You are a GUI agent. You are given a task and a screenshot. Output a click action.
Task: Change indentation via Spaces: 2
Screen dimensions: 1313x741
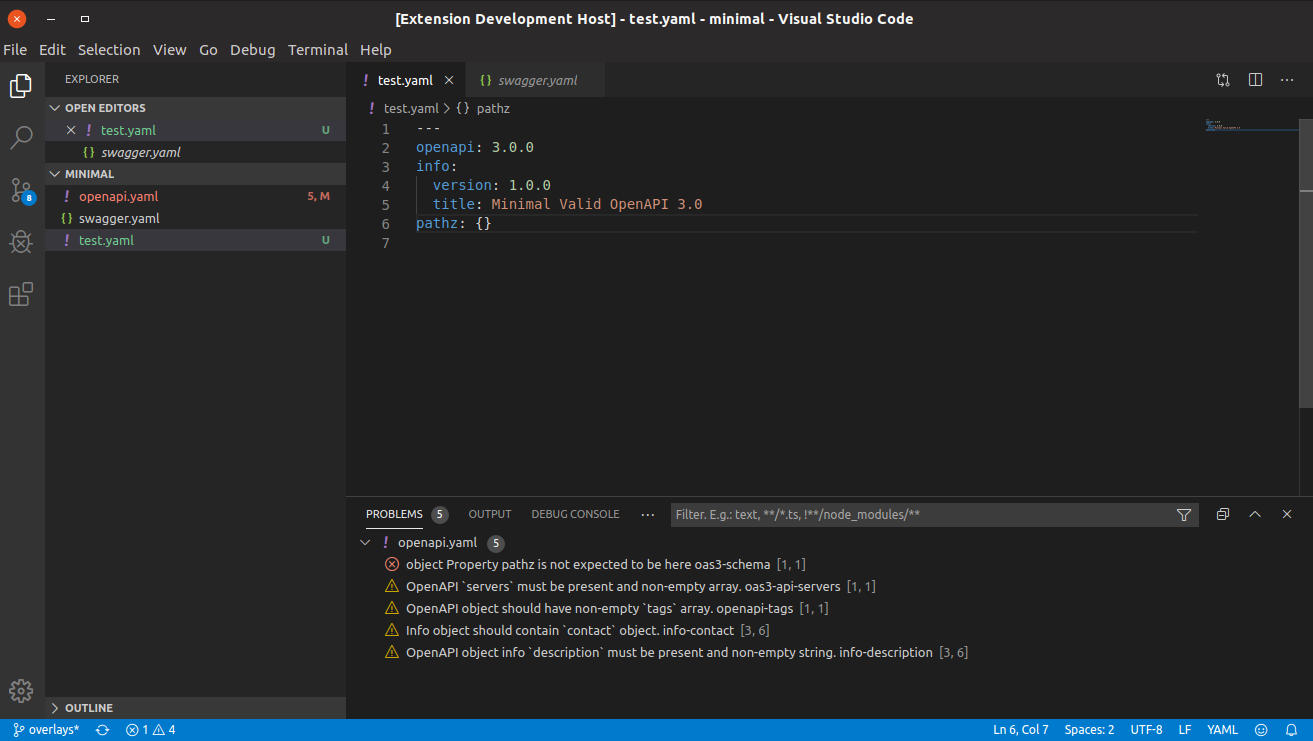pyautogui.click(x=1089, y=730)
